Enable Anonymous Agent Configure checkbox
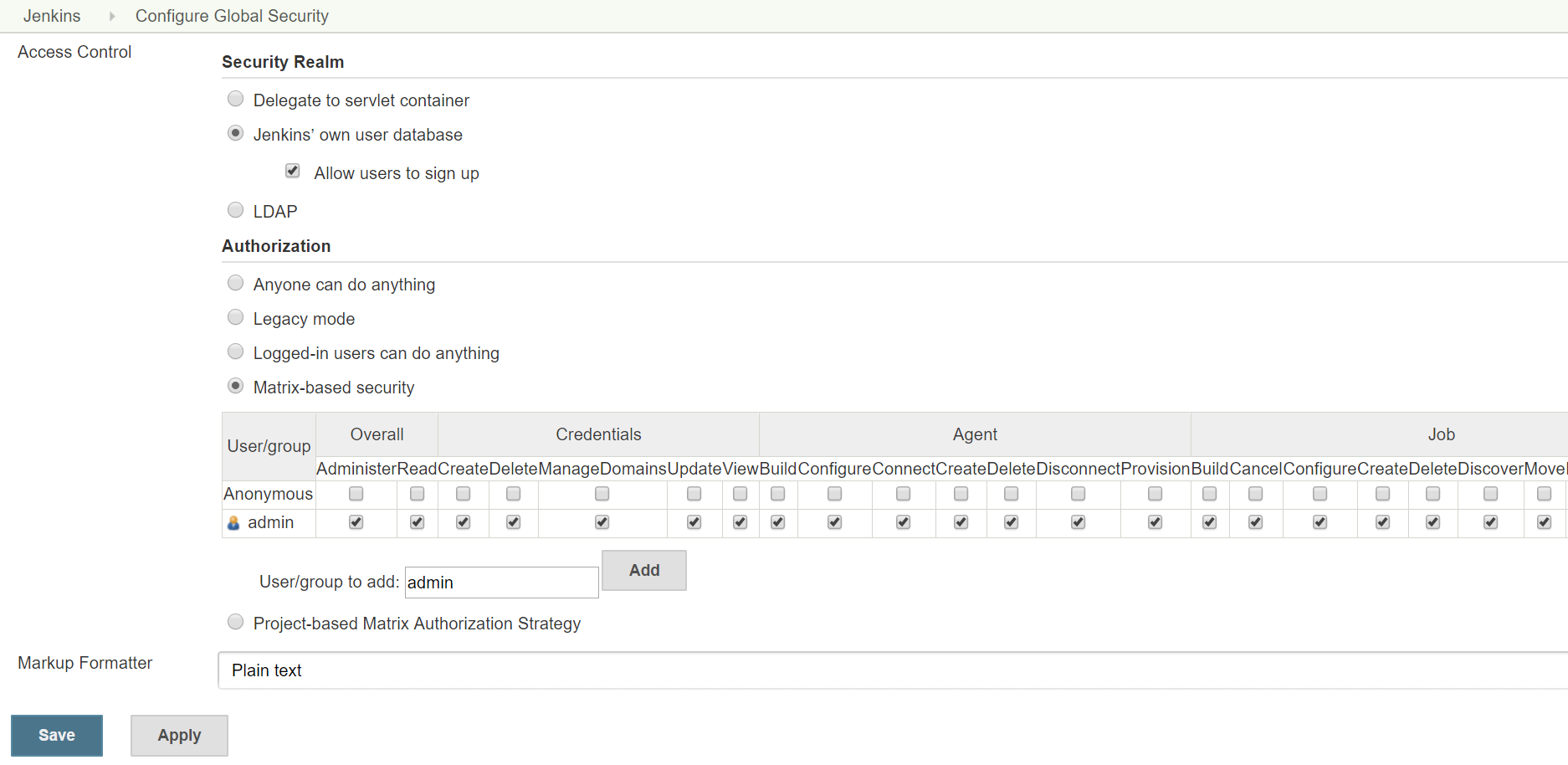The width and height of the screenshot is (1568, 765). click(835, 494)
